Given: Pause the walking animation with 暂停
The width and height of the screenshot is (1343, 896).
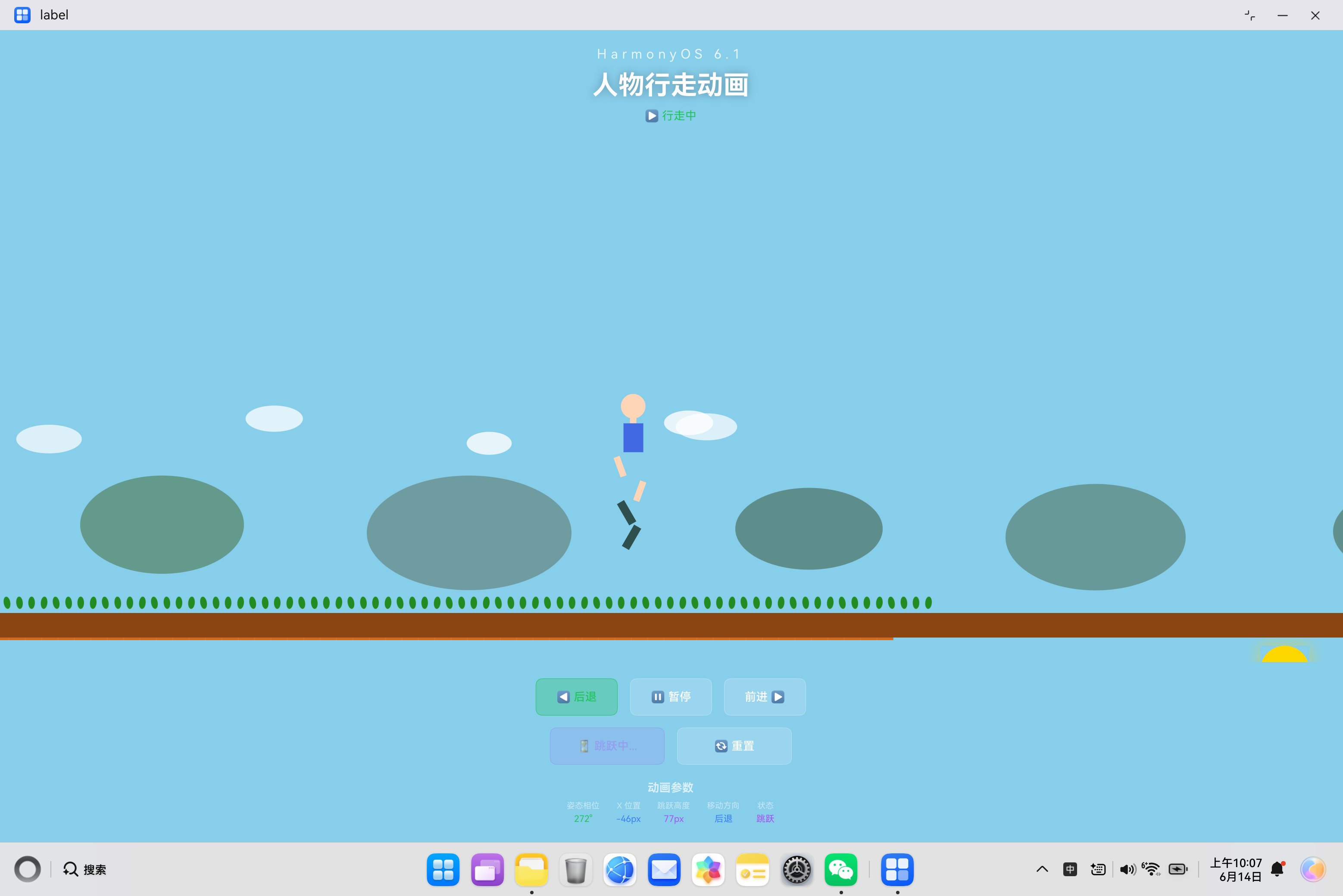Looking at the screenshot, I should coord(671,697).
